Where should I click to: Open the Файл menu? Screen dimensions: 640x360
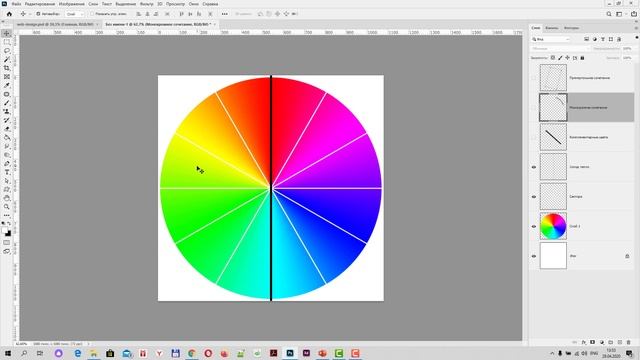click(x=16, y=4)
